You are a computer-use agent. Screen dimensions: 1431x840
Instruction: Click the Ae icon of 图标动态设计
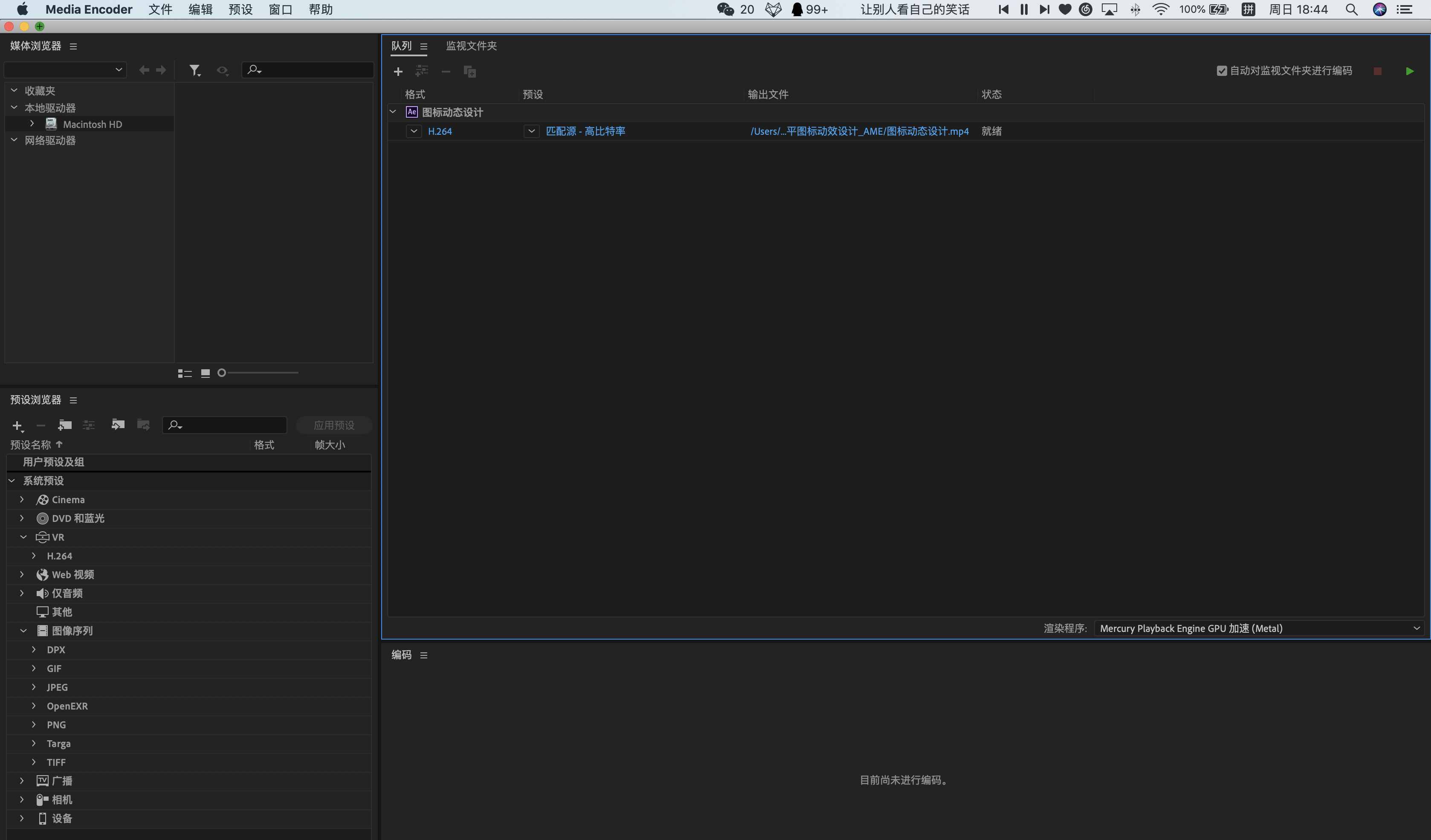(x=412, y=112)
